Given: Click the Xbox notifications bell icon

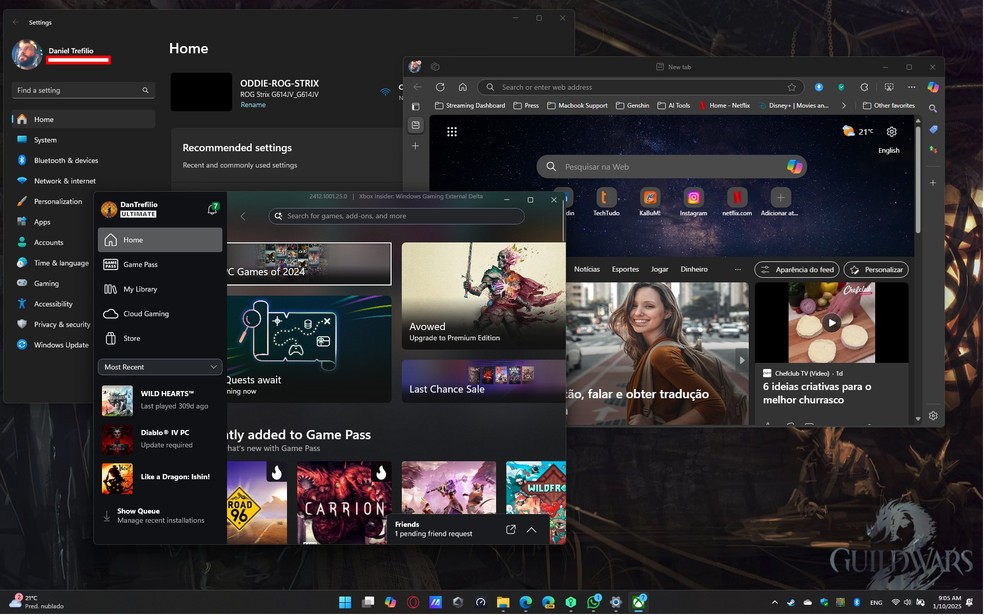Looking at the screenshot, I should tap(212, 209).
